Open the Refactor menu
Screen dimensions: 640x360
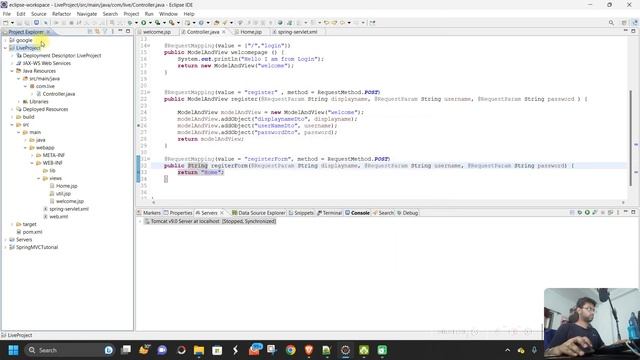pyautogui.click(x=62, y=14)
